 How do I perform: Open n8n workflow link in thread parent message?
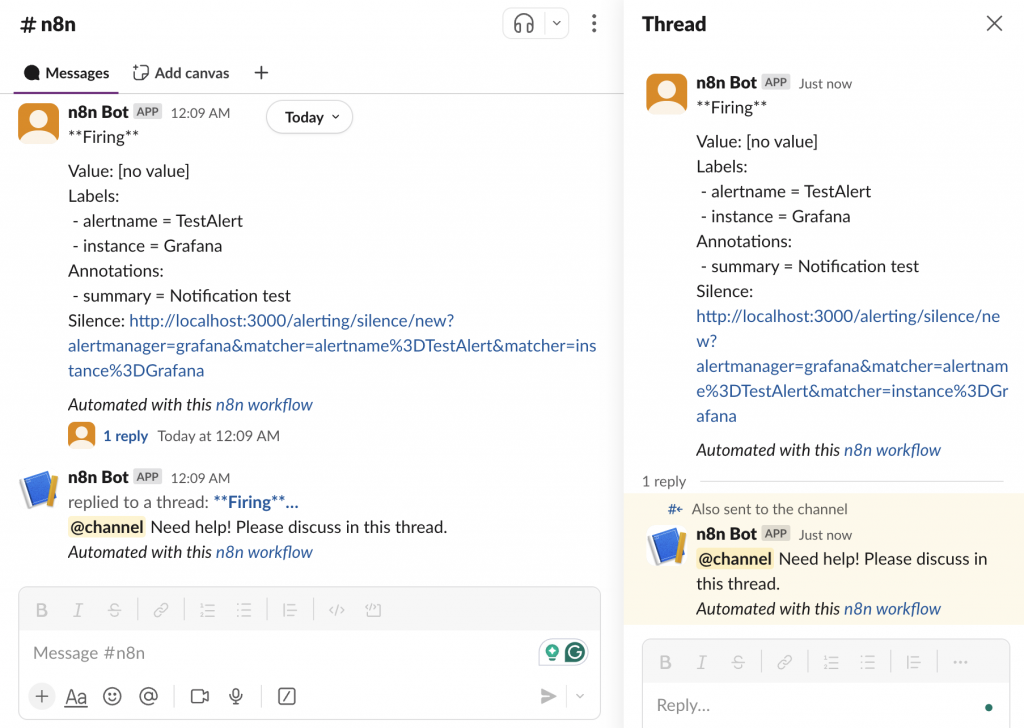coord(892,451)
